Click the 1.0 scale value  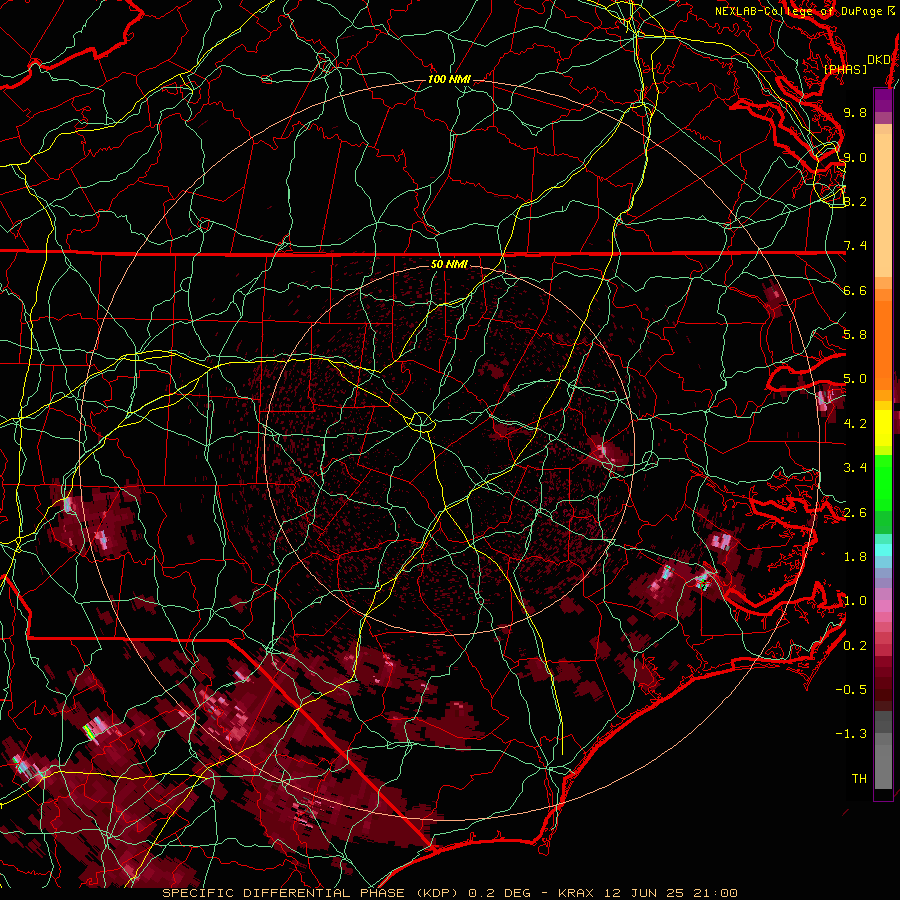855,601
